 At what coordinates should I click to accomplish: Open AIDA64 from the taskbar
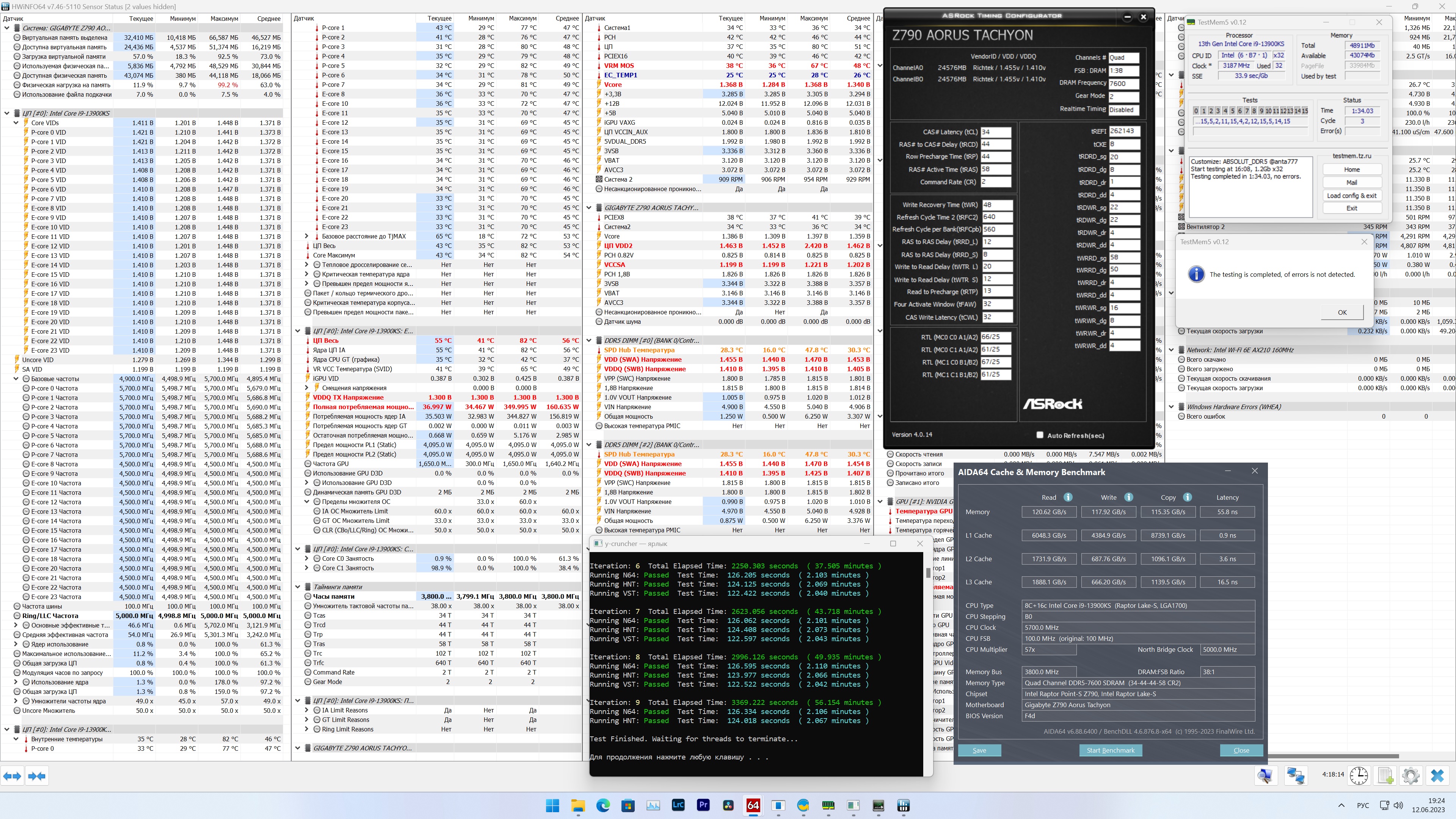[753, 805]
